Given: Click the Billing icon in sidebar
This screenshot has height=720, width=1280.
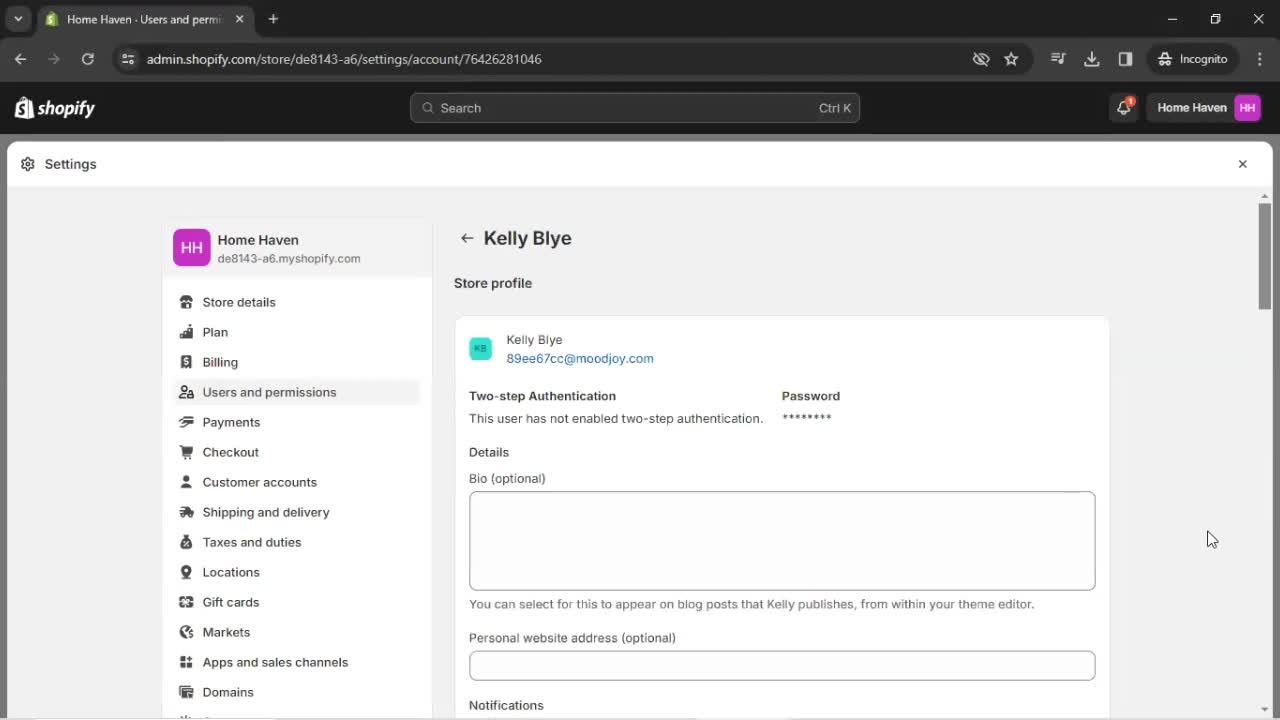Looking at the screenshot, I should (x=186, y=362).
